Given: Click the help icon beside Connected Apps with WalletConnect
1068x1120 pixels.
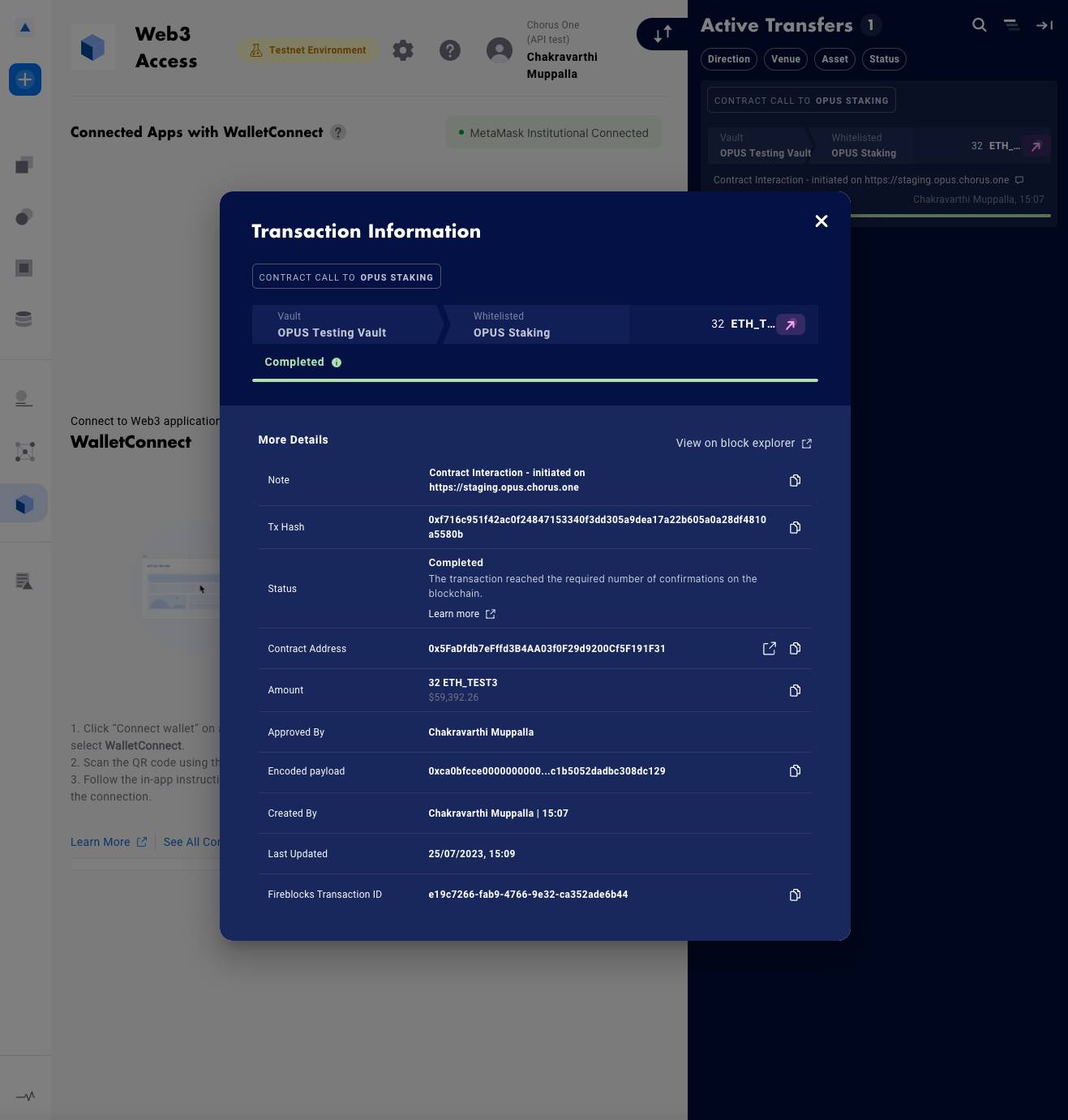Looking at the screenshot, I should [338, 132].
